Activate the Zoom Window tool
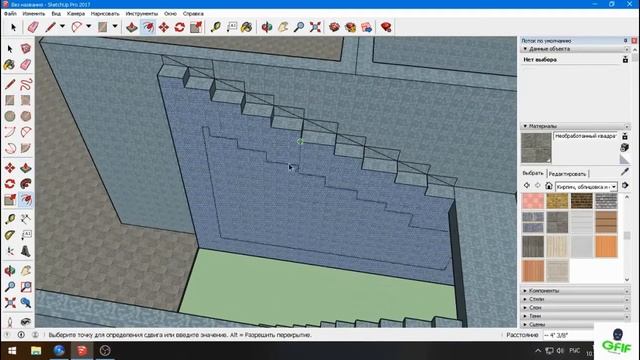The height and width of the screenshot is (360, 640). pyautogui.click(x=26, y=287)
